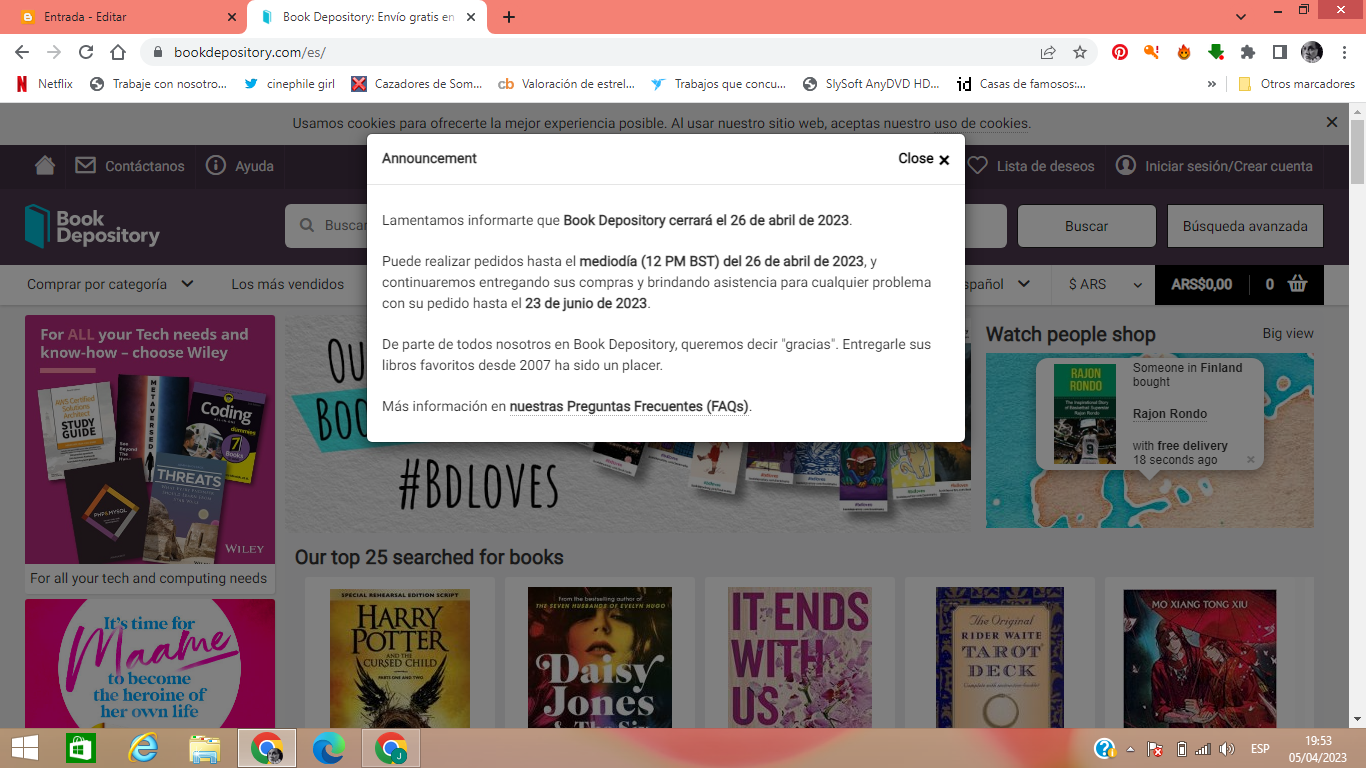Image resolution: width=1366 pixels, height=768 pixels.
Task: Open the extensions puzzle icon
Action: coord(1248,52)
